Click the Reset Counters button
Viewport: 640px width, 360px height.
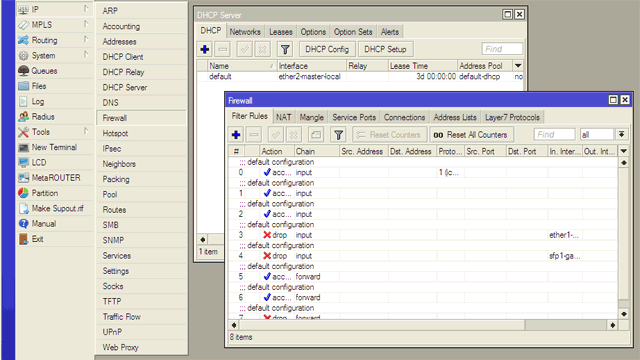389,135
